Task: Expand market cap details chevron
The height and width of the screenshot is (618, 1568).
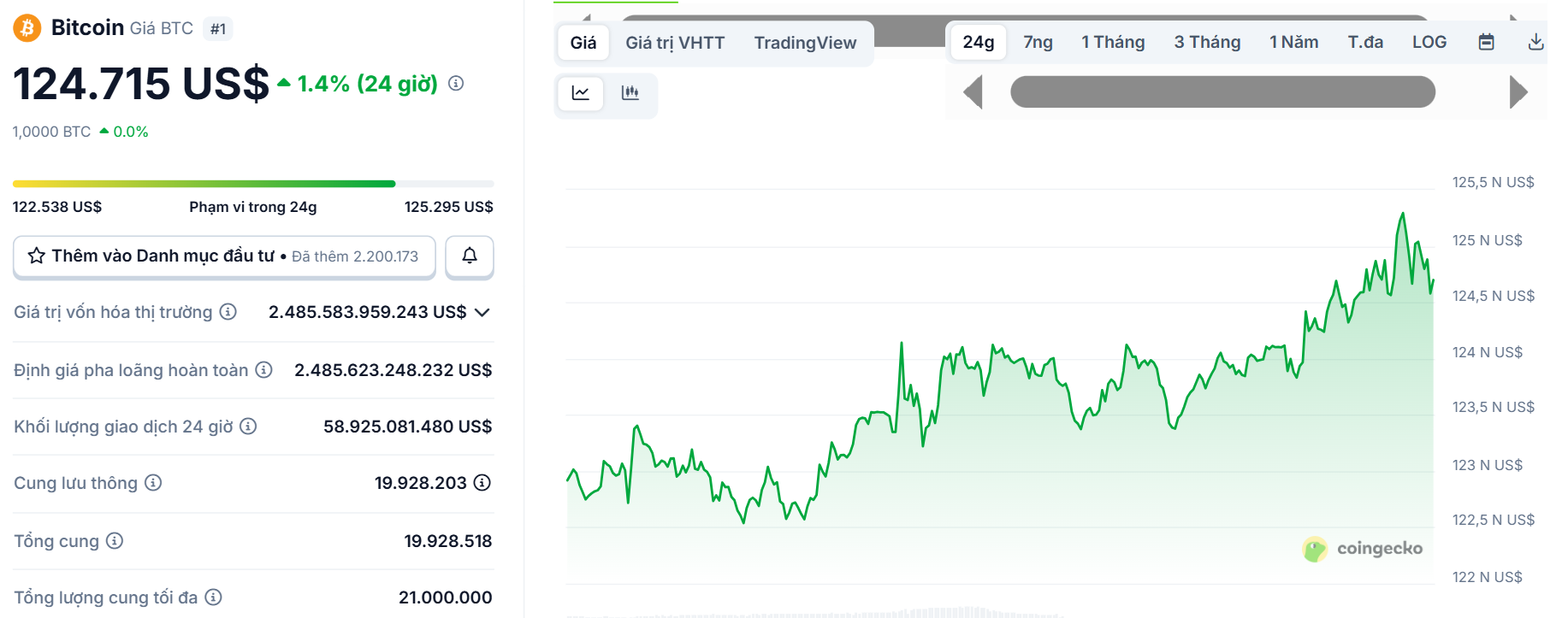Action: (x=482, y=313)
